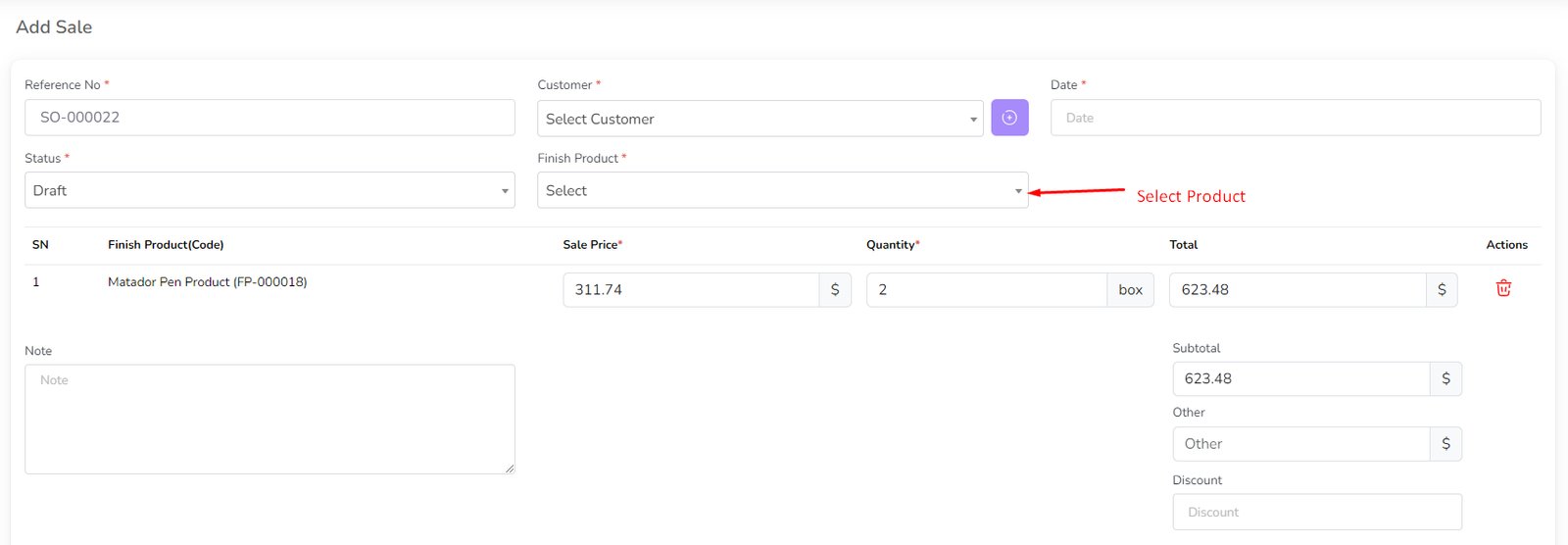The width and height of the screenshot is (1568, 545).
Task: Click the Note textarea resize handle
Action: point(510,469)
